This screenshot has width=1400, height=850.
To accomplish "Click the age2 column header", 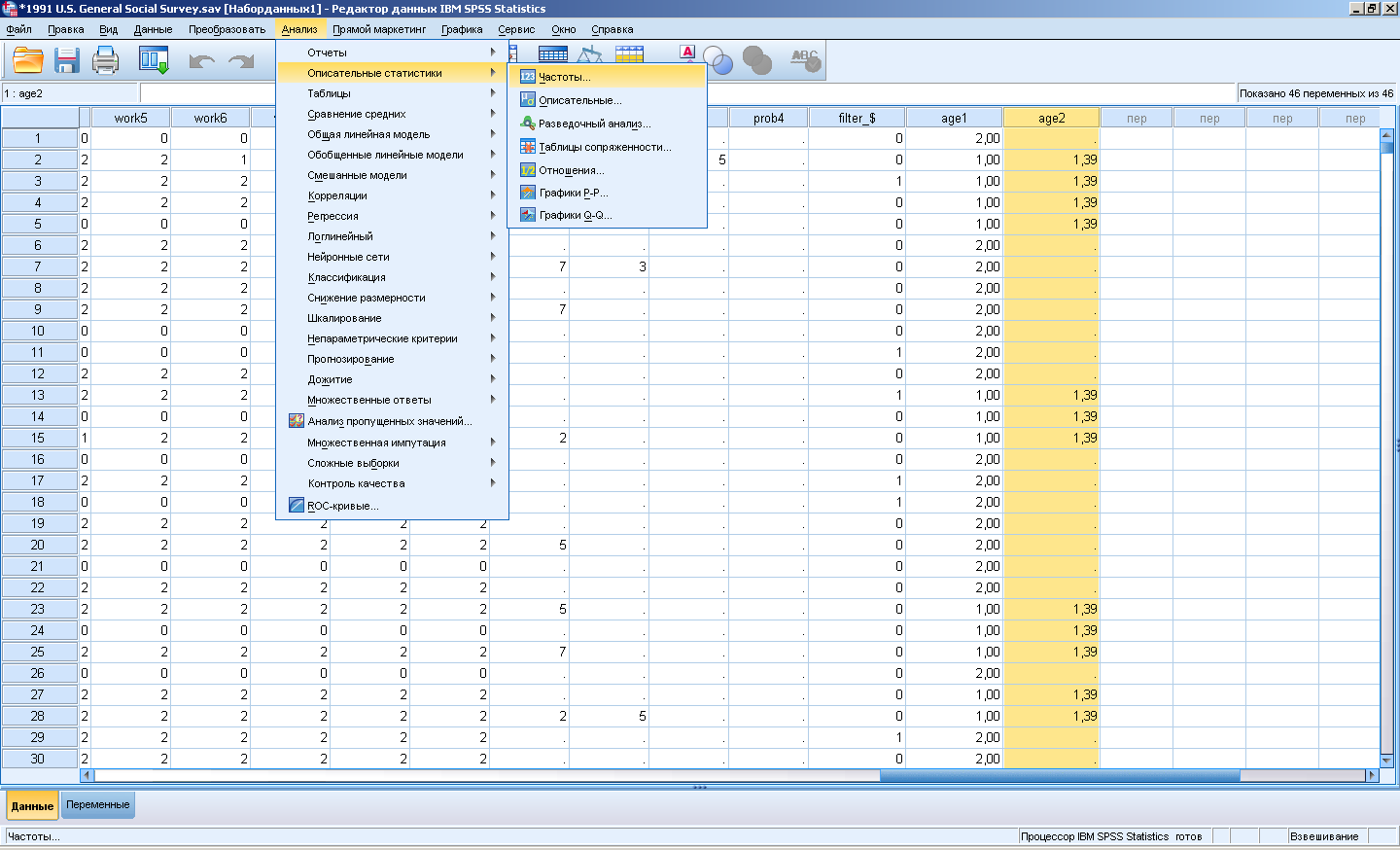I will 1051,118.
